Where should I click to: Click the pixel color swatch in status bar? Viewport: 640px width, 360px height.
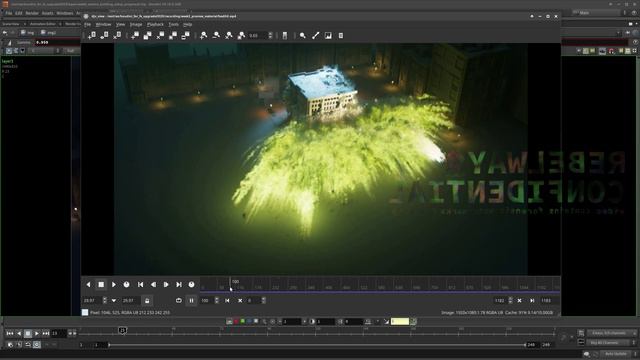[85, 312]
